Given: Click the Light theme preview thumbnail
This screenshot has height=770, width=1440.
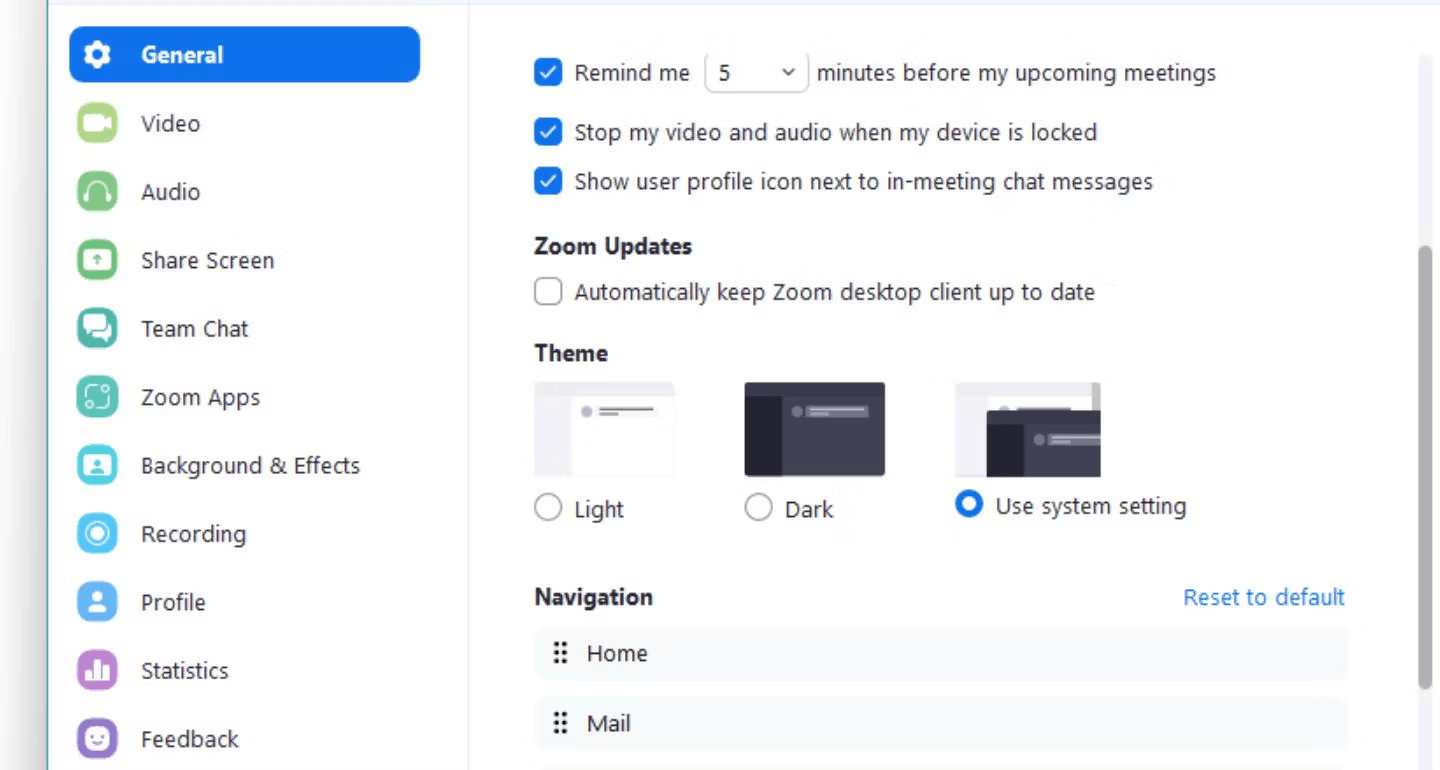Looking at the screenshot, I should coord(604,429).
